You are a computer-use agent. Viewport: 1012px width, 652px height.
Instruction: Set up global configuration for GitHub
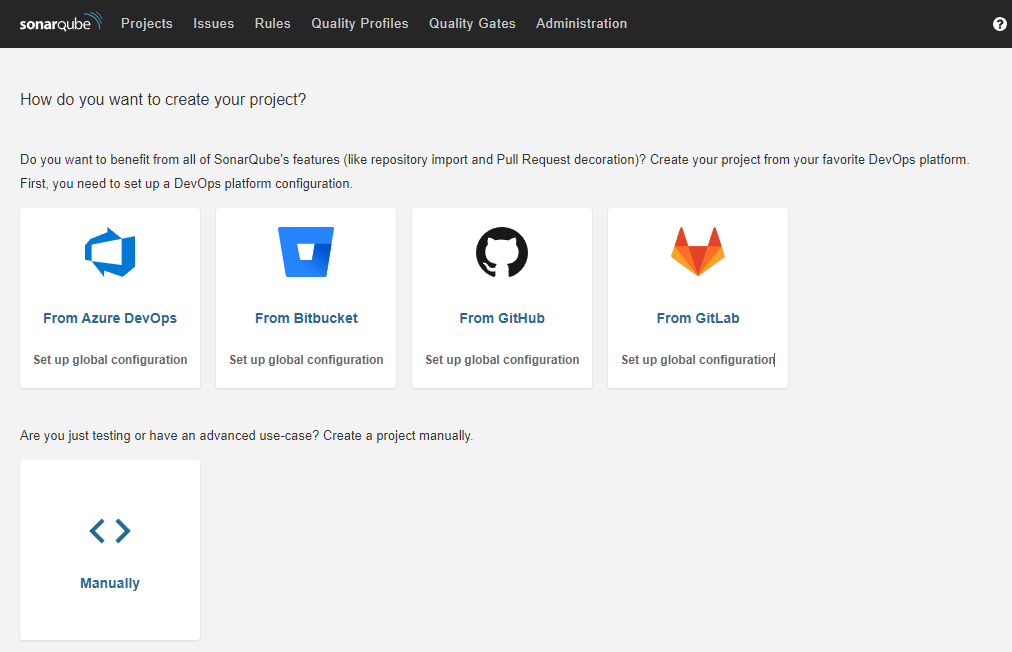pyautogui.click(x=502, y=360)
